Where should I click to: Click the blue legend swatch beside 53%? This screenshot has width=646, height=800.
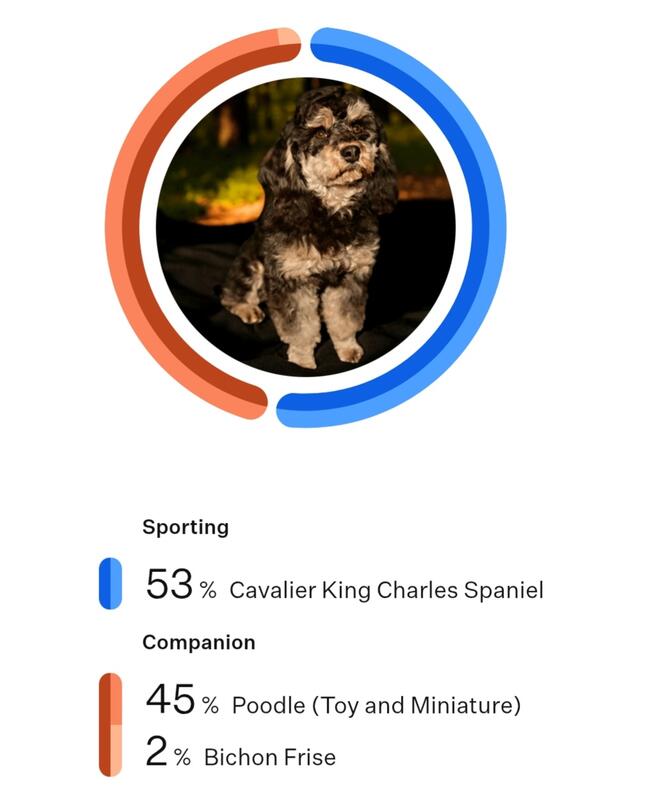tap(110, 583)
